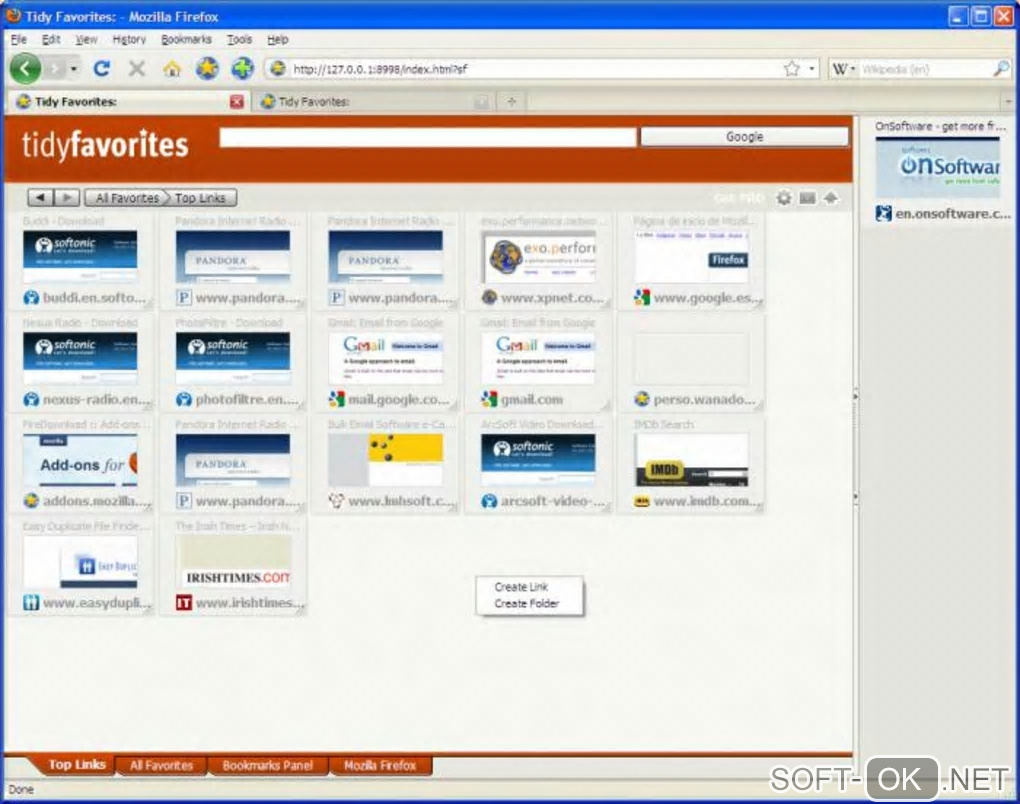Open the arcsoft-video softonic thumbnail
Image resolution: width=1020 pixels, height=804 pixels.
point(538,461)
